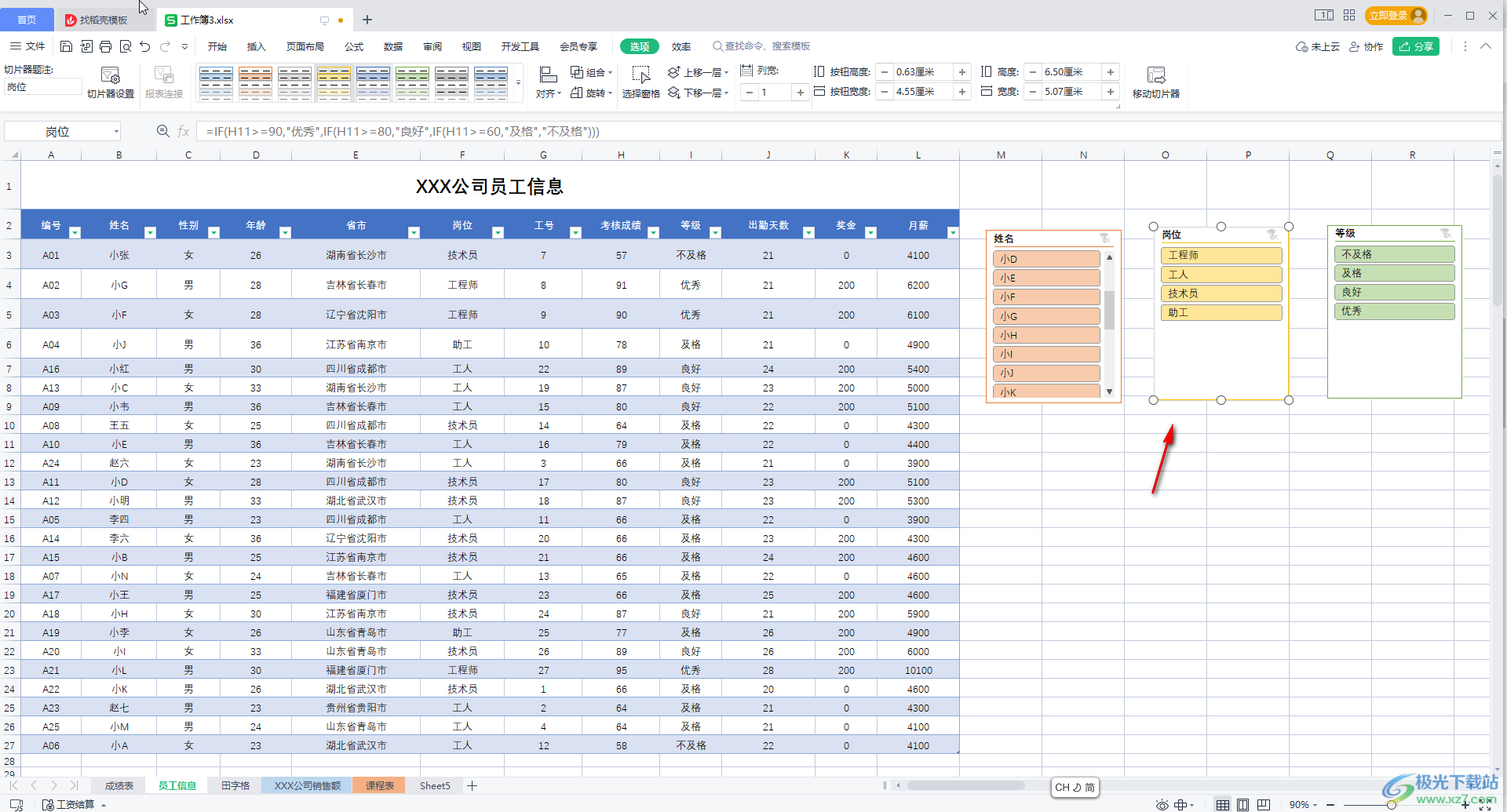Switch to page layout view icon
The height and width of the screenshot is (812, 1507).
[1242, 804]
